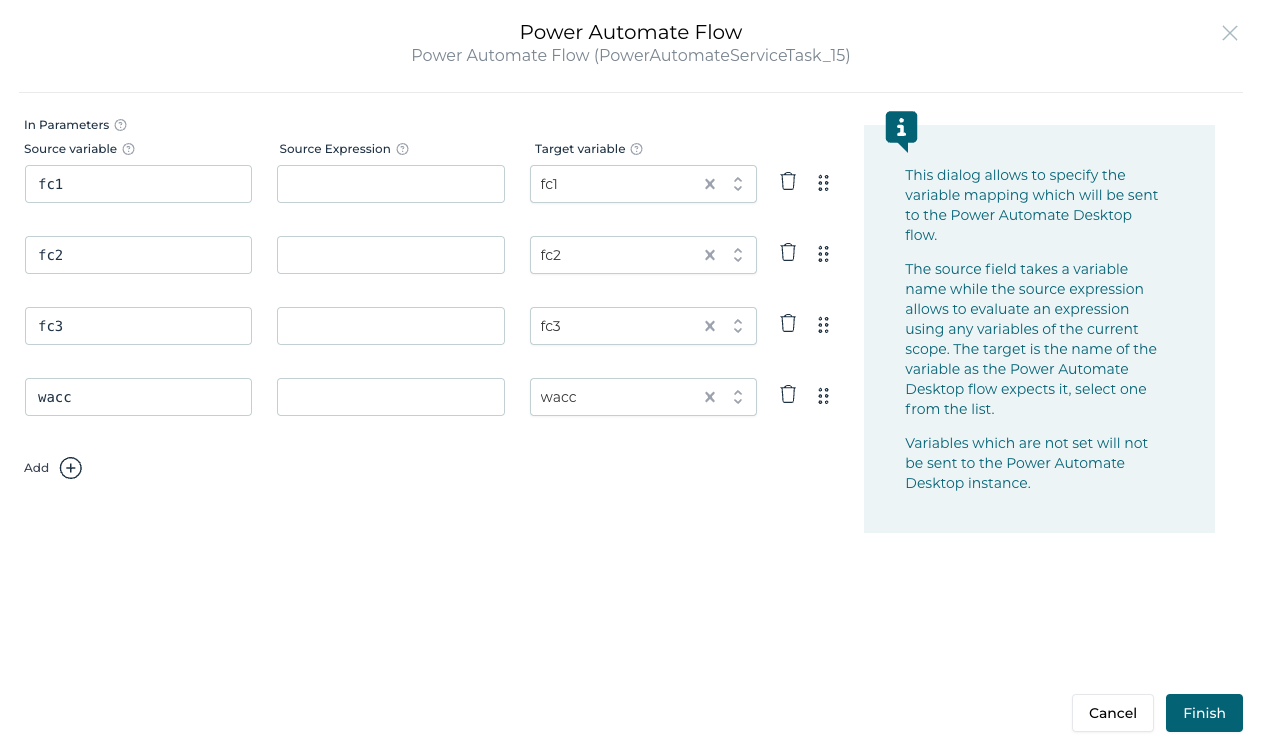This screenshot has width=1263, height=751.
Task: Expand the wacc target variable list
Action: pyautogui.click(x=736, y=396)
